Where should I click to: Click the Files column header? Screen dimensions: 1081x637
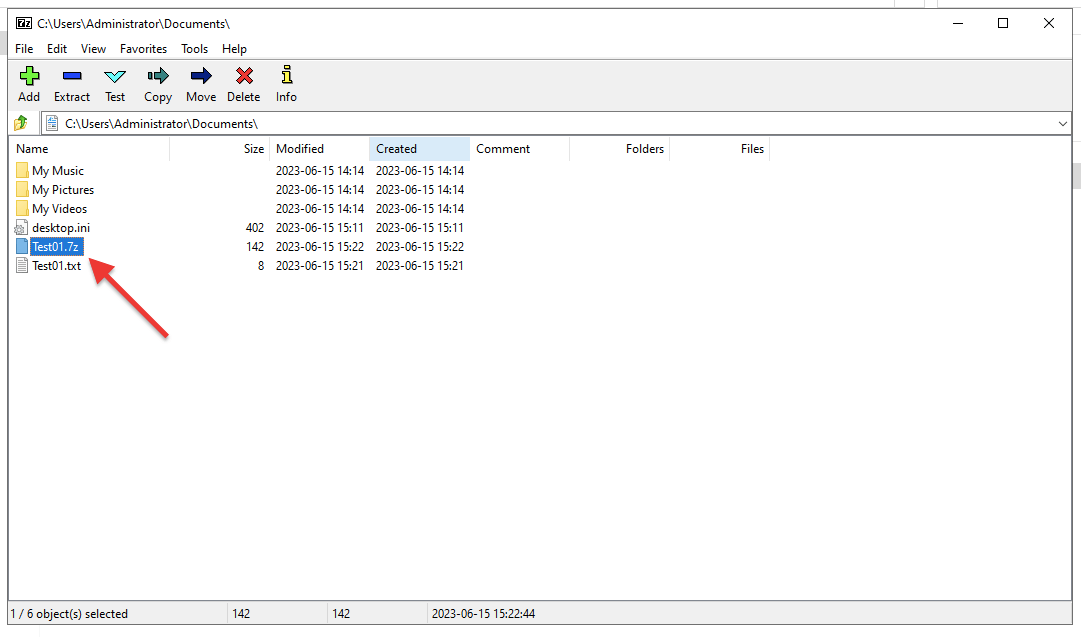pyautogui.click(x=719, y=149)
